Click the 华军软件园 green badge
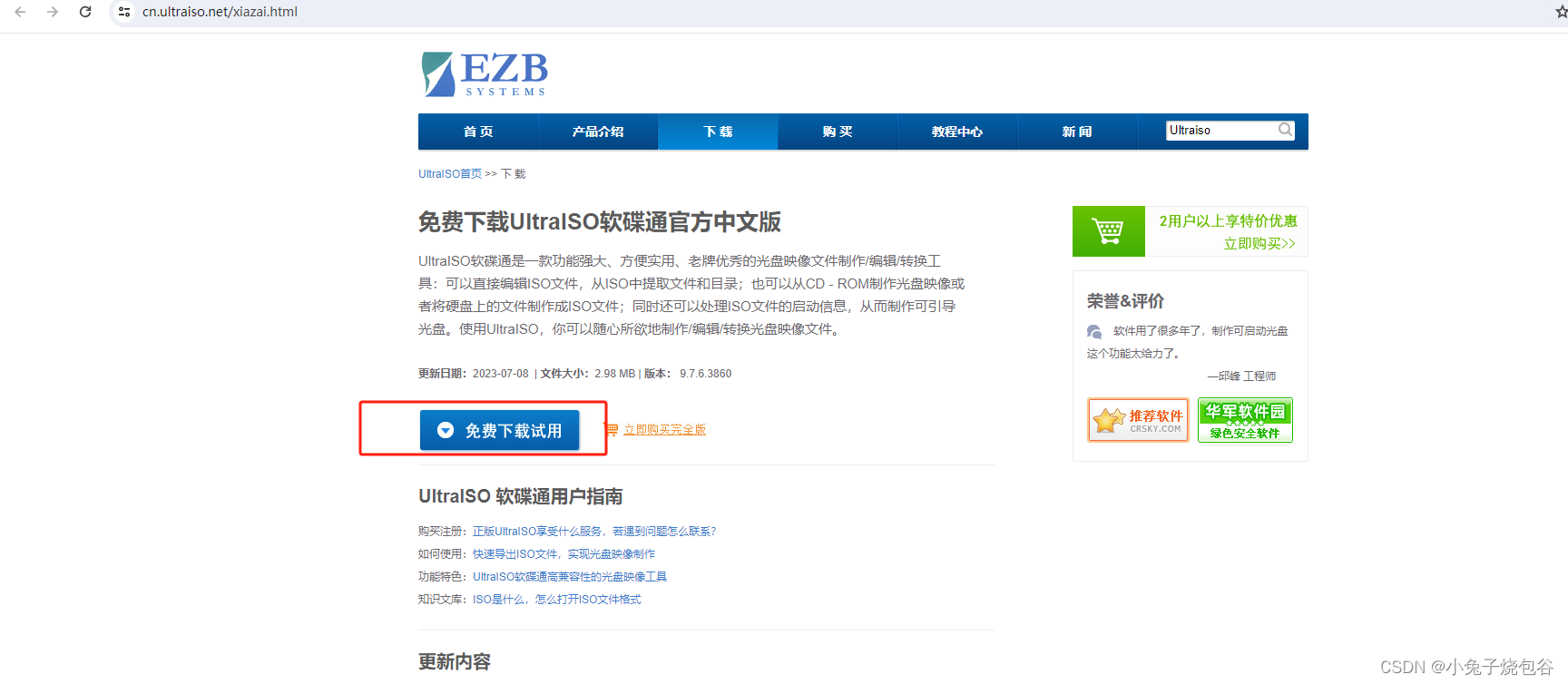 click(x=1245, y=420)
